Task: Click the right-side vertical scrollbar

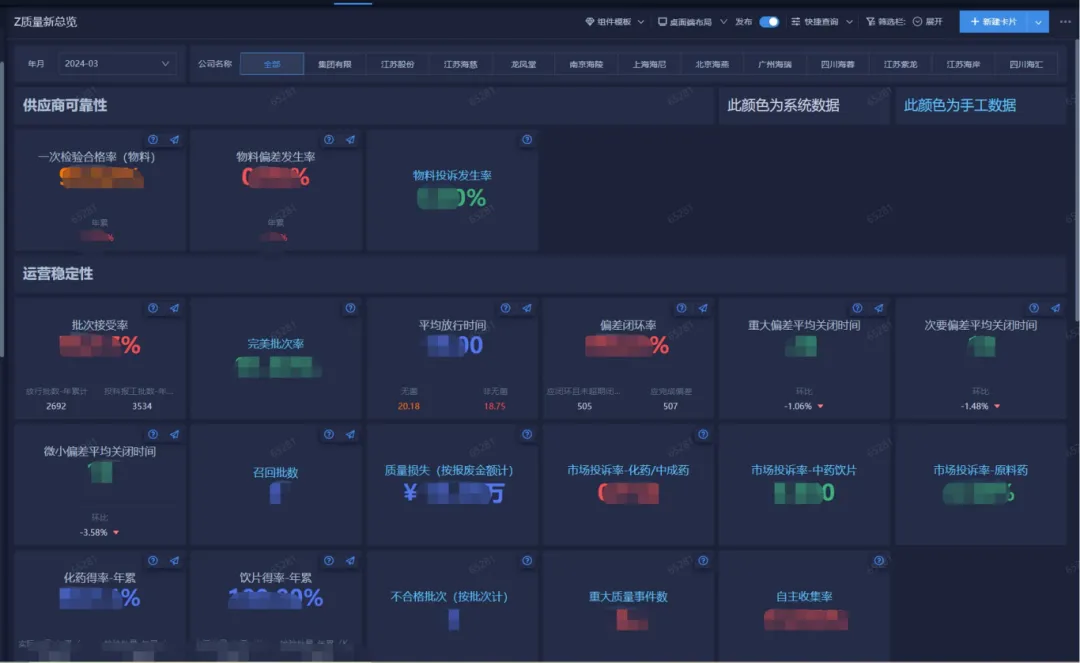Action: pyautogui.click(x=1076, y=200)
